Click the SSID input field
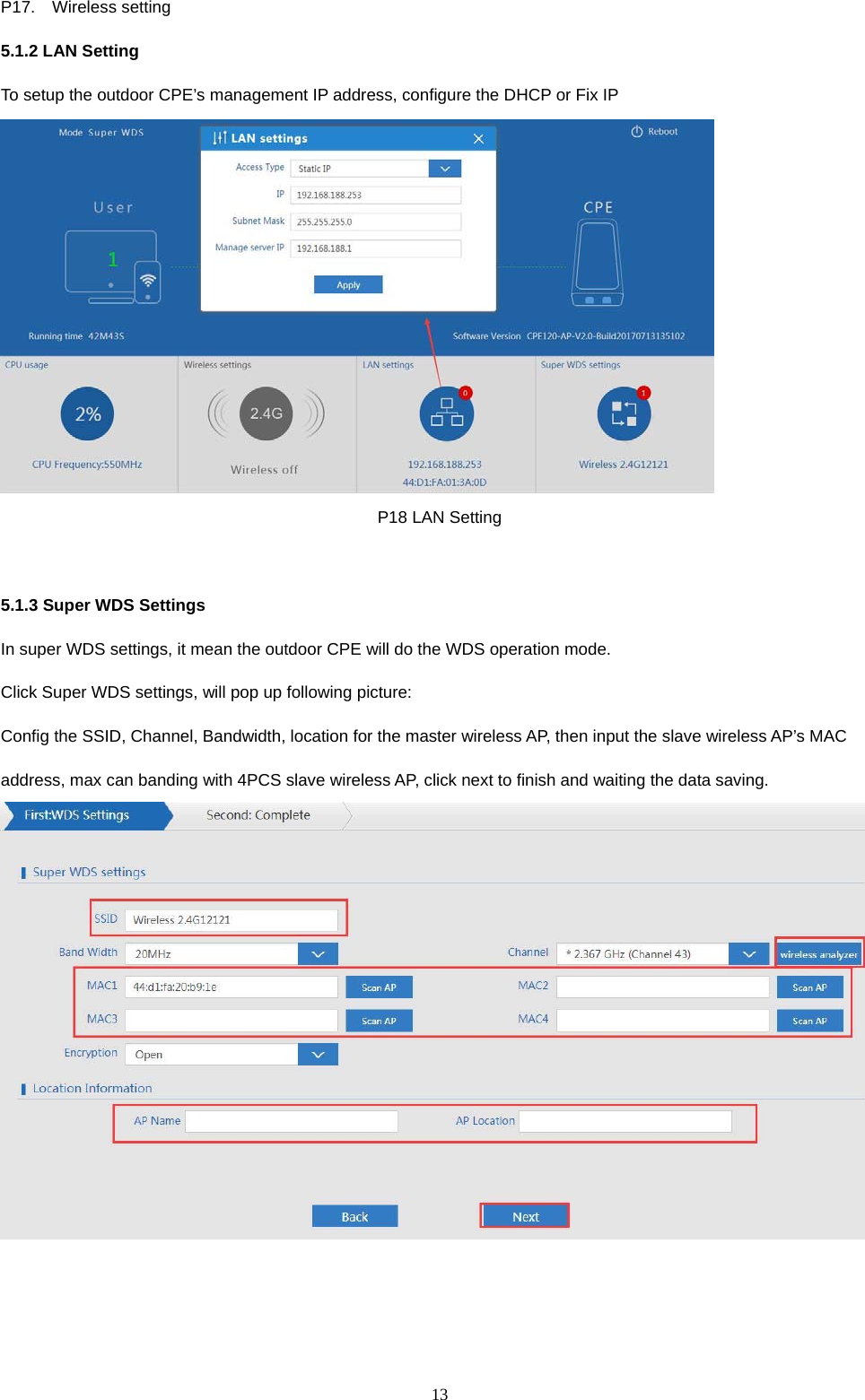This screenshot has height=1400, width=865. coord(232,919)
